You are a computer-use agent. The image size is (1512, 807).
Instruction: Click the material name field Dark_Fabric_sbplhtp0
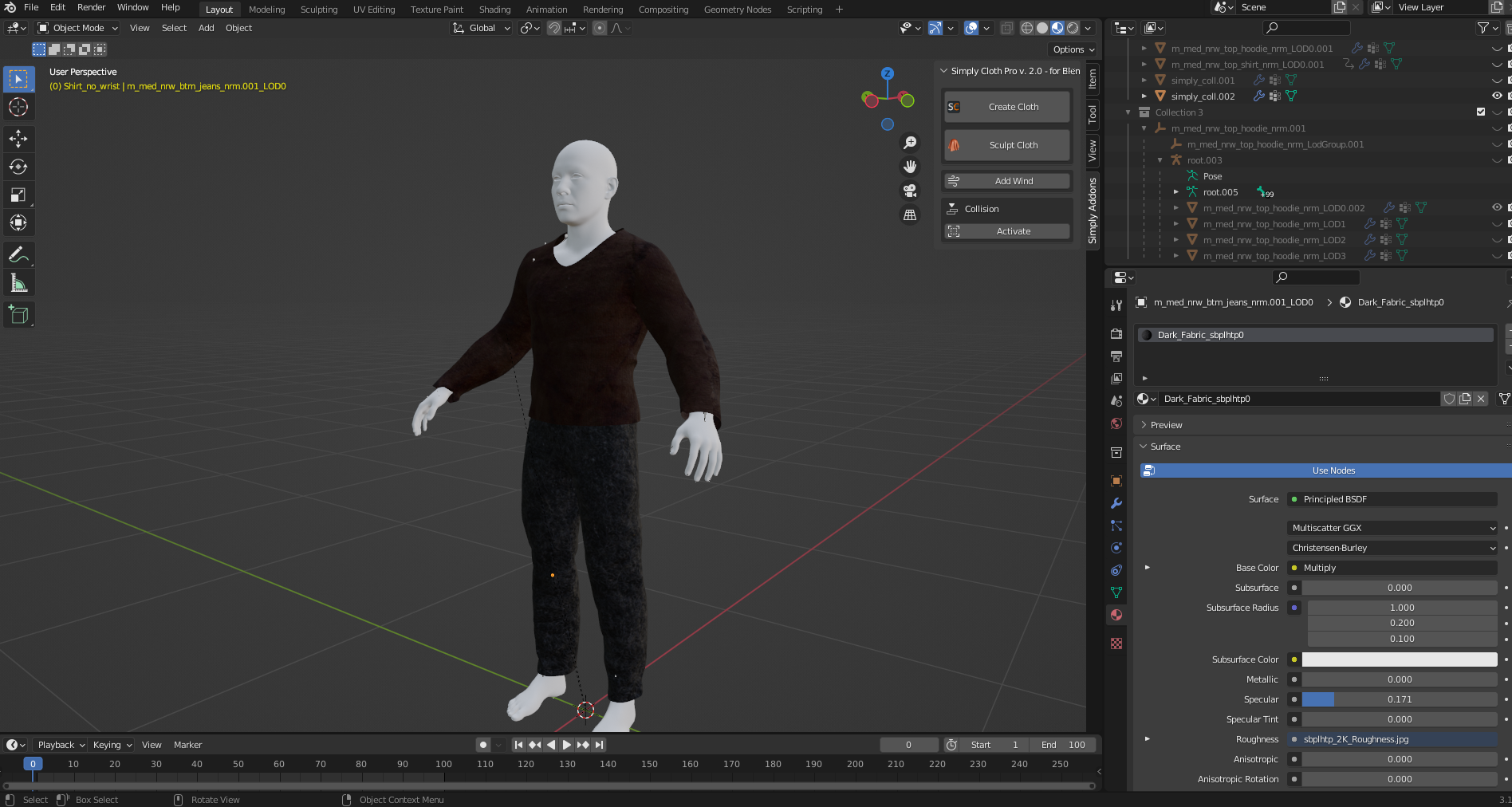click(x=1300, y=399)
